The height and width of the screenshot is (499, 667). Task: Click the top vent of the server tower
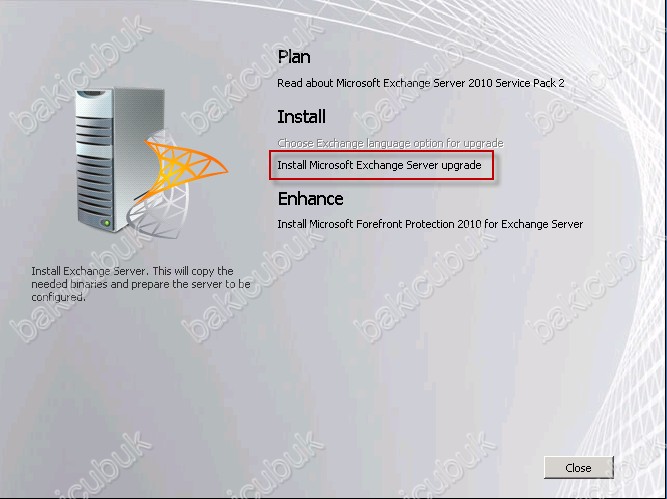91,93
